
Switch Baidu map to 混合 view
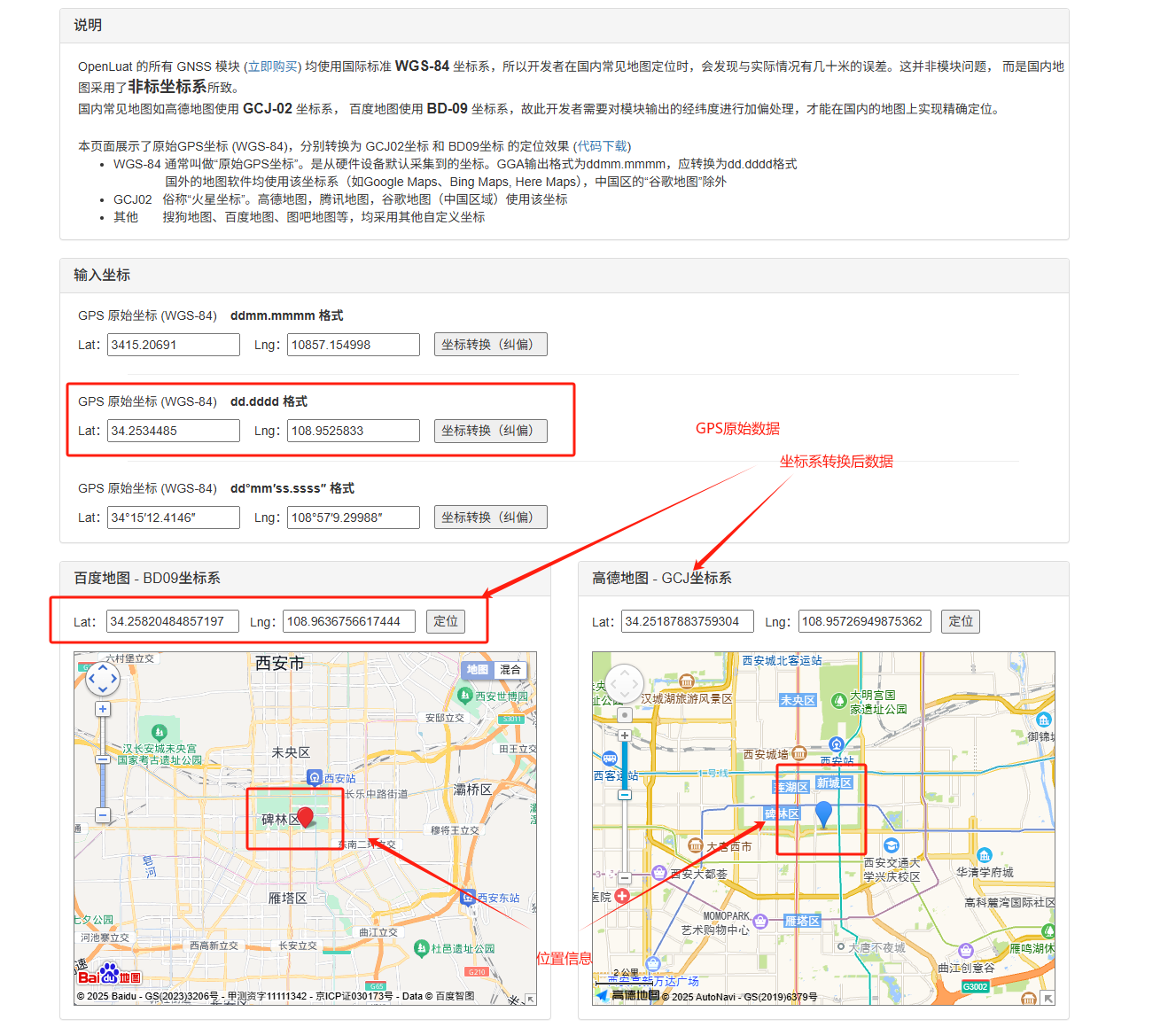[x=510, y=670]
